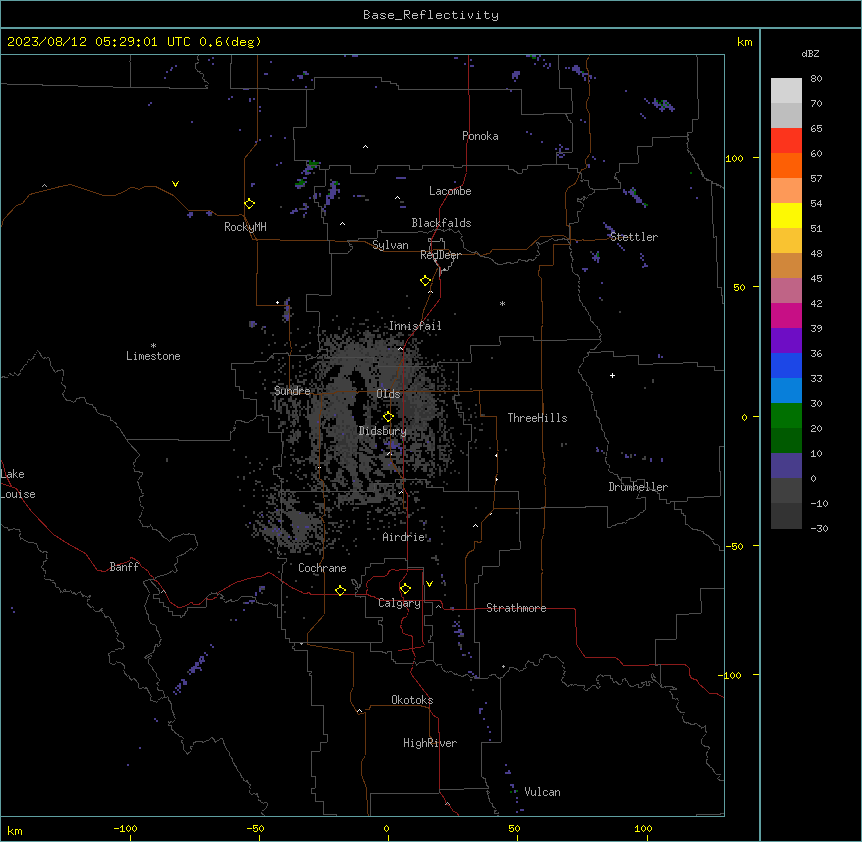Click the ThreeHills label

click(x=537, y=418)
